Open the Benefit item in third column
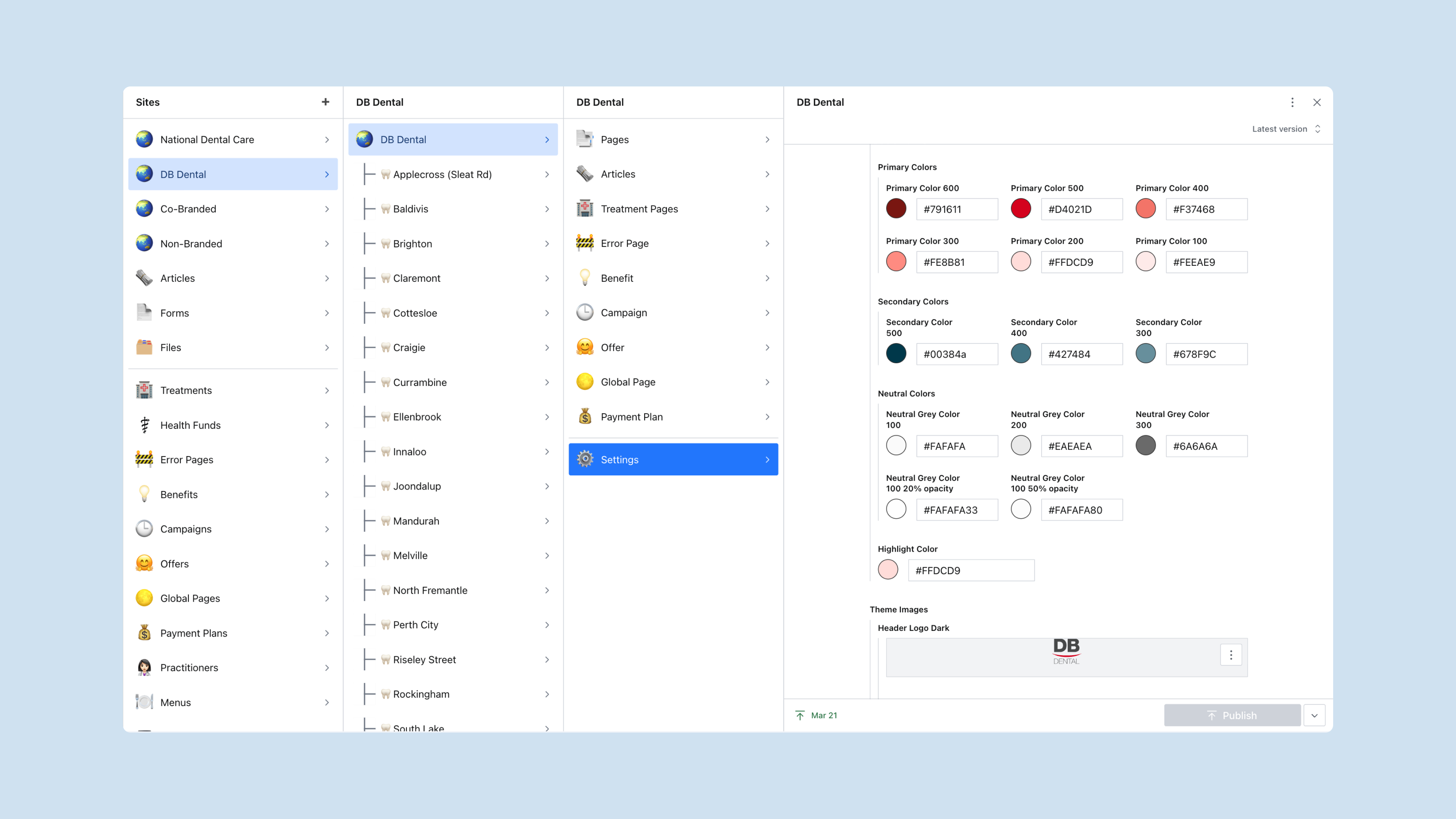Viewport: 1456px width, 819px height. click(x=673, y=278)
